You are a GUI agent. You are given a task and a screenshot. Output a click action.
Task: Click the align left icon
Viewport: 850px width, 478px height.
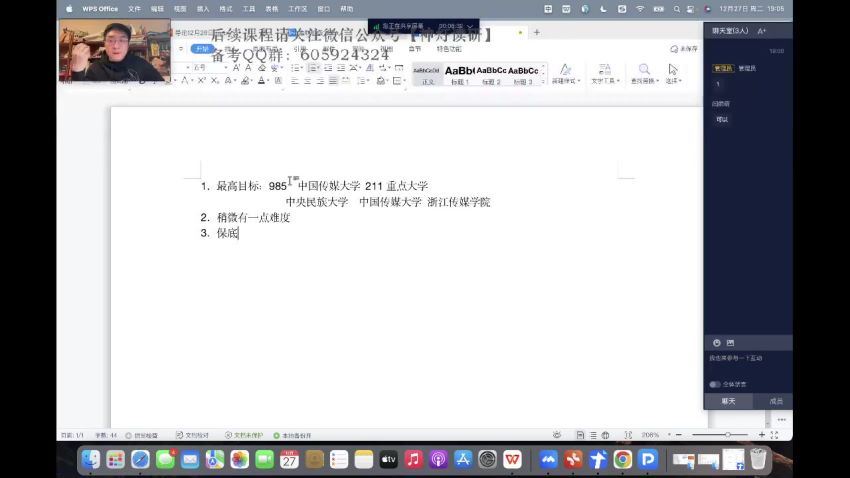pos(294,81)
